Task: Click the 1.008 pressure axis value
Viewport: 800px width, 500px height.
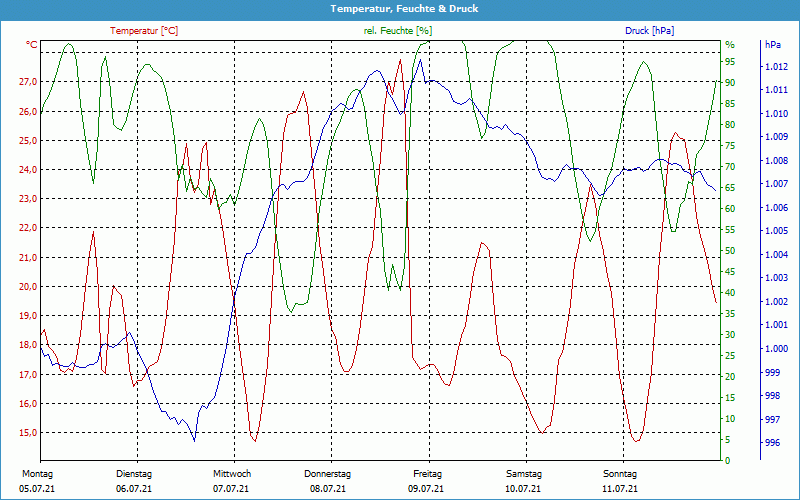Action: pyautogui.click(x=776, y=160)
